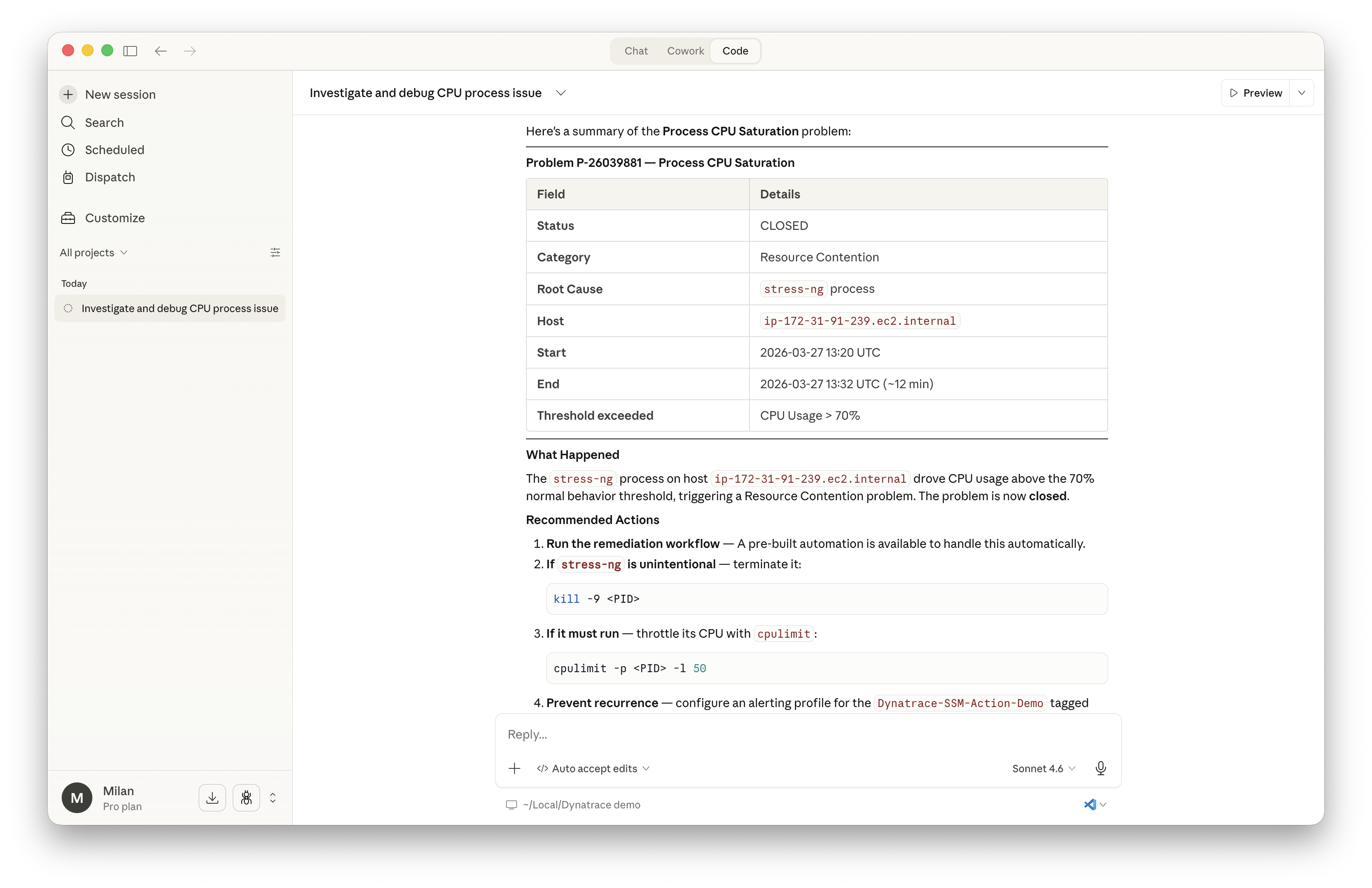Start voice dictation with the microphone icon
Viewport: 1372px width, 888px height.
[1100, 768]
